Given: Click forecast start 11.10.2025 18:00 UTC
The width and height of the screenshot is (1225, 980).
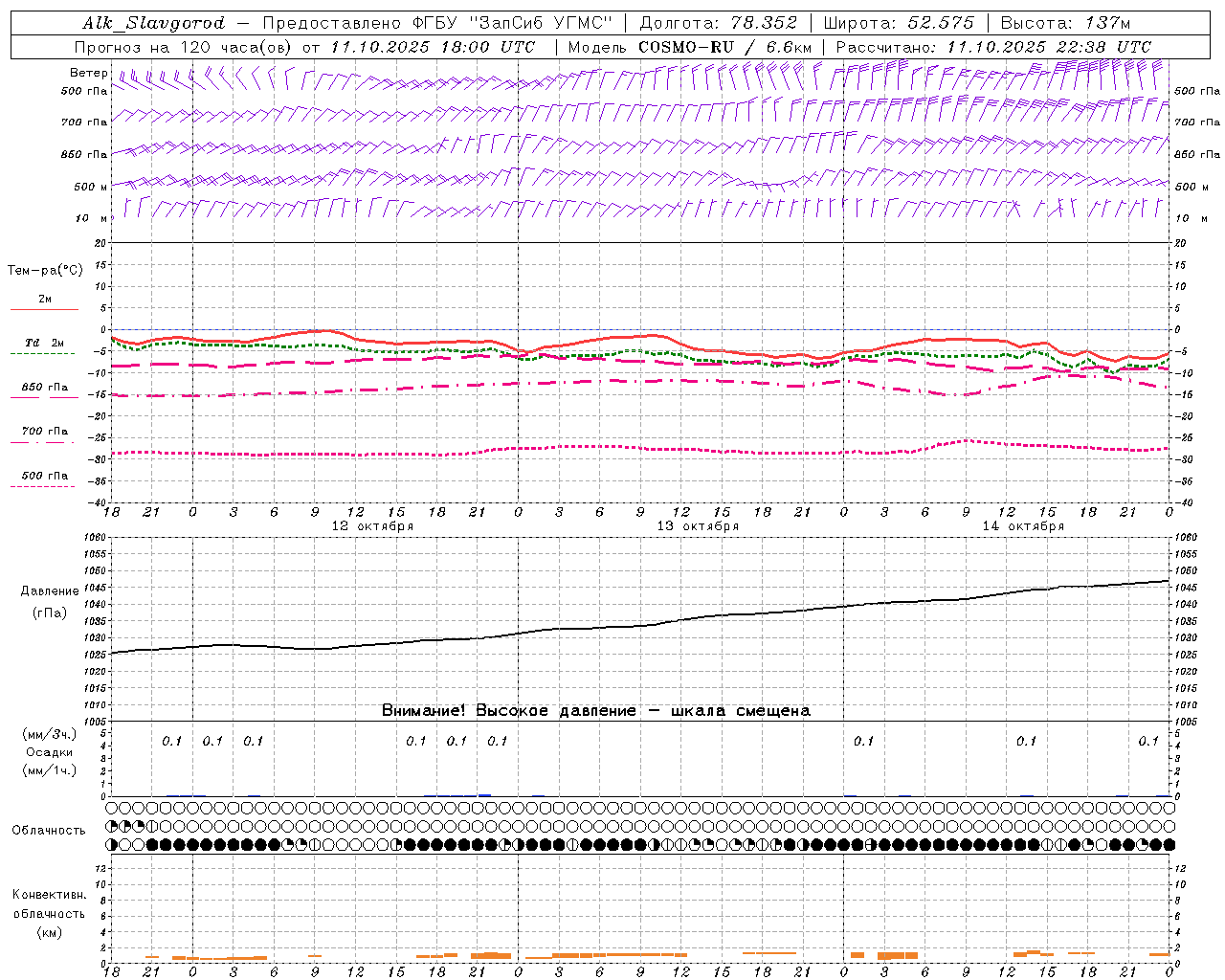Looking at the screenshot, I should pyautogui.click(x=433, y=47).
